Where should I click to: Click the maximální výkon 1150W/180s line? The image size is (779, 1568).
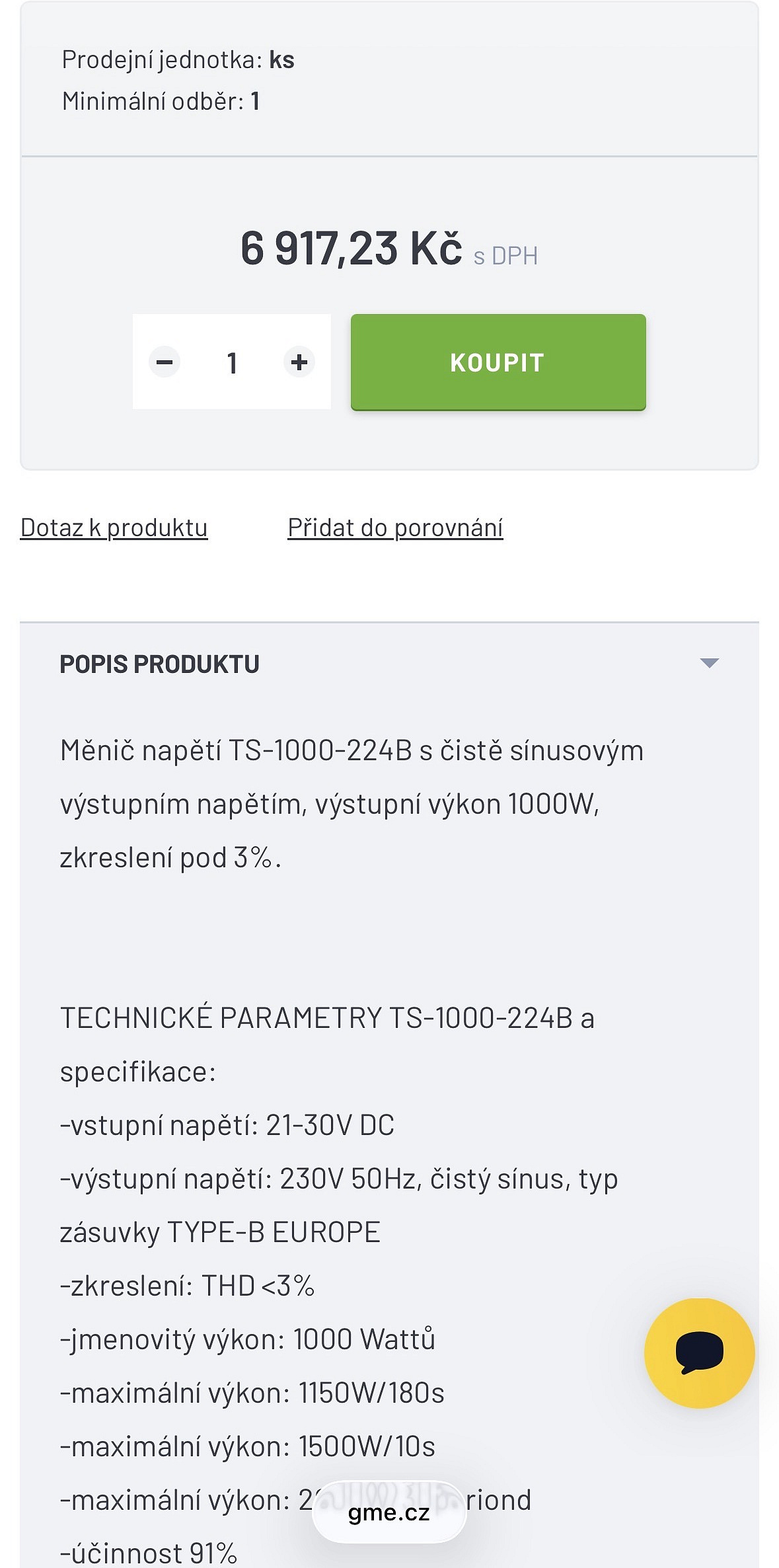[252, 1393]
